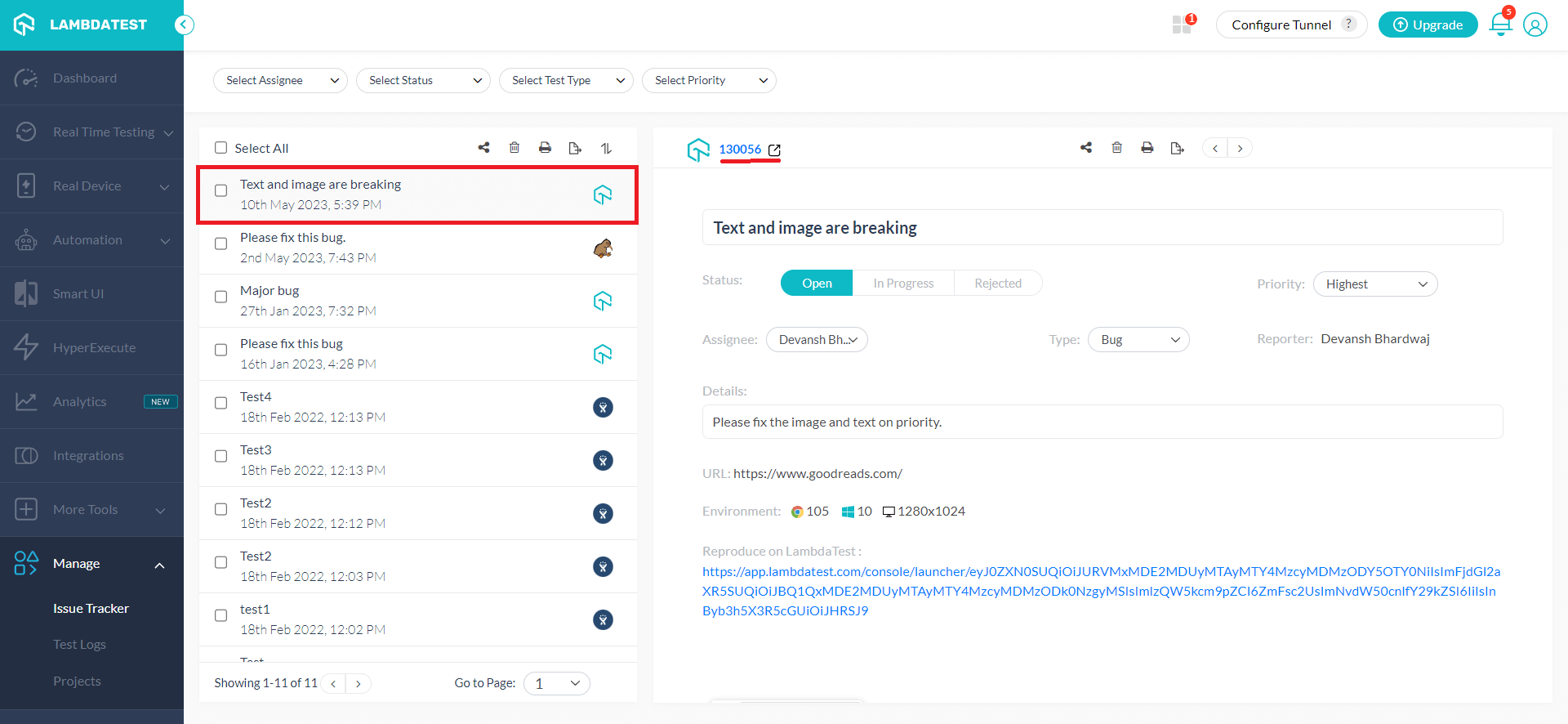The height and width of the screenshot is (724, 1568).
Task: Check the Select All checkbox
Action: [x=220, y=148]
